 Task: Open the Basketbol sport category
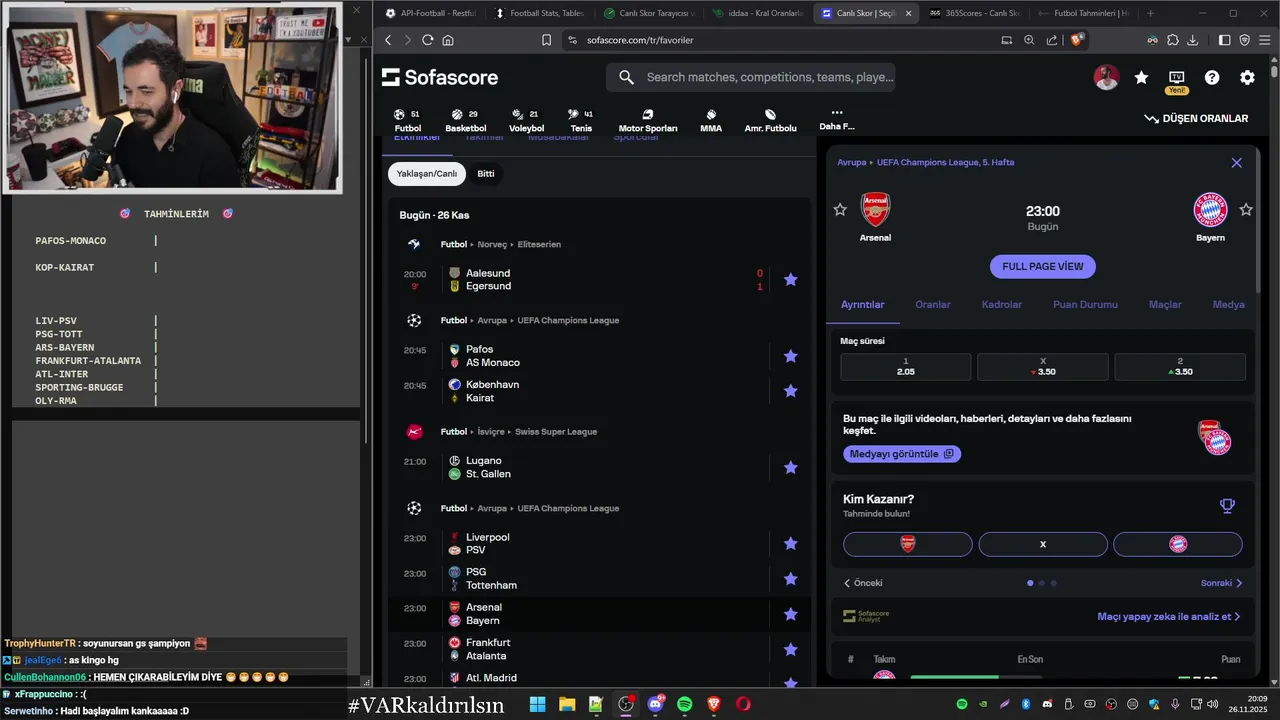click(465, 121)
